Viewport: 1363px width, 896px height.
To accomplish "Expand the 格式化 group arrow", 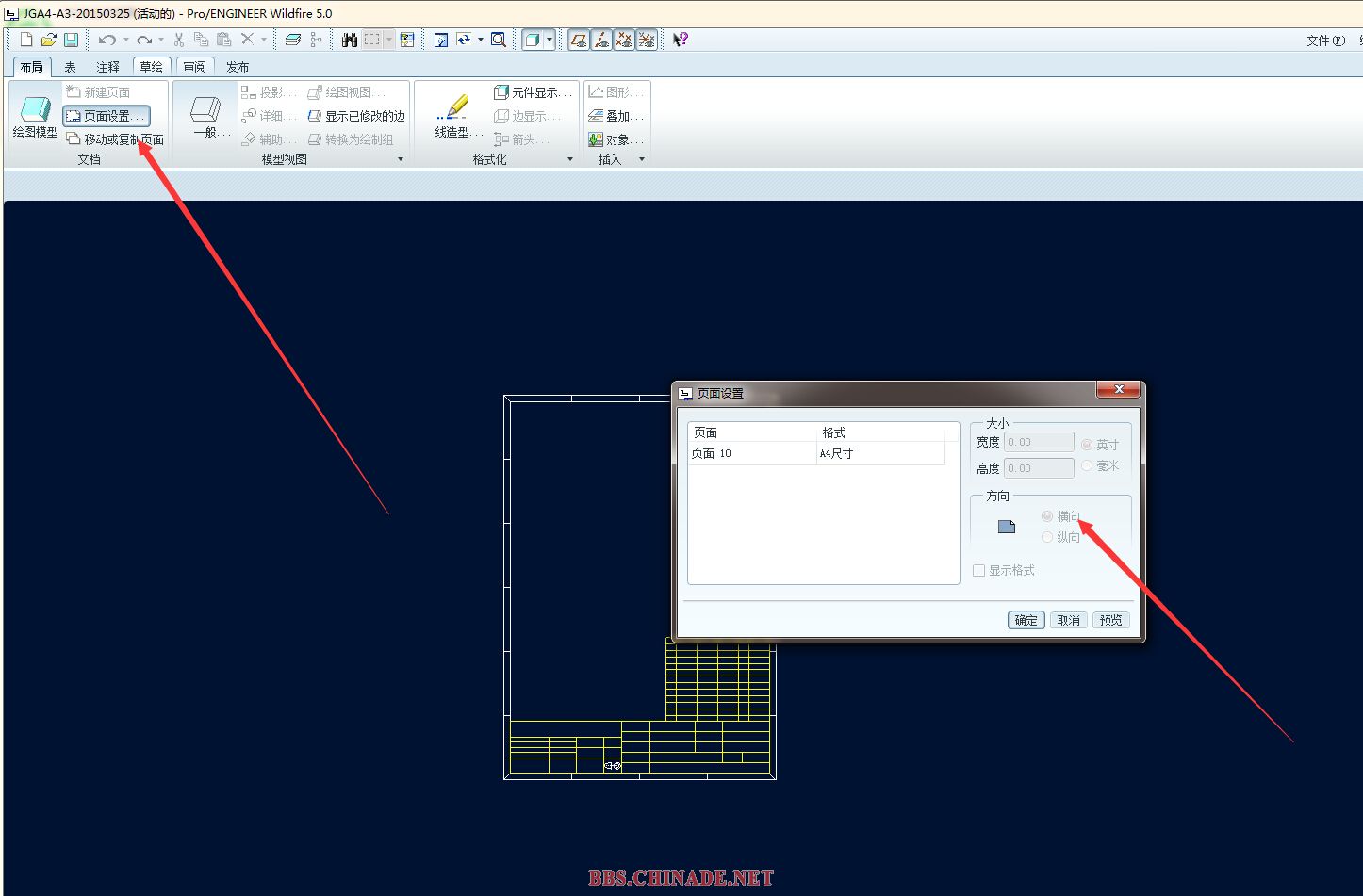I will click(x=570, y=159).
